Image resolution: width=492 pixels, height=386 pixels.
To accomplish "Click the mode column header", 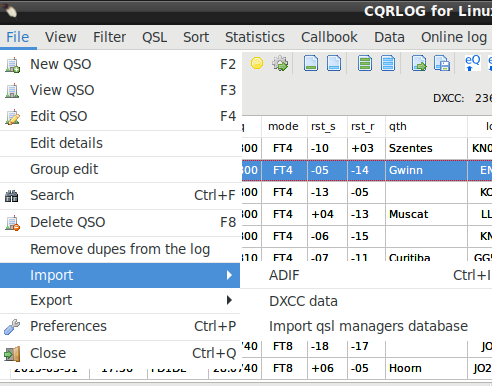I will (x=284, y=126).
